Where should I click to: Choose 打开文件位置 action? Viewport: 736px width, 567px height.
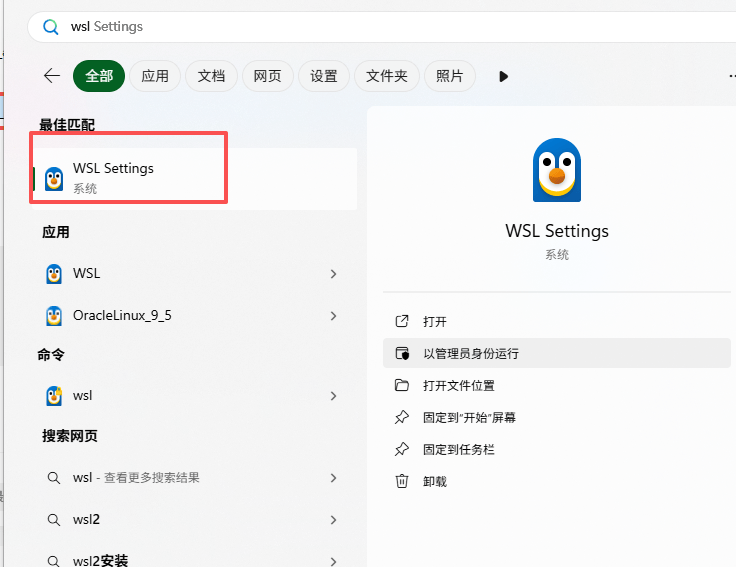(557, 385)
